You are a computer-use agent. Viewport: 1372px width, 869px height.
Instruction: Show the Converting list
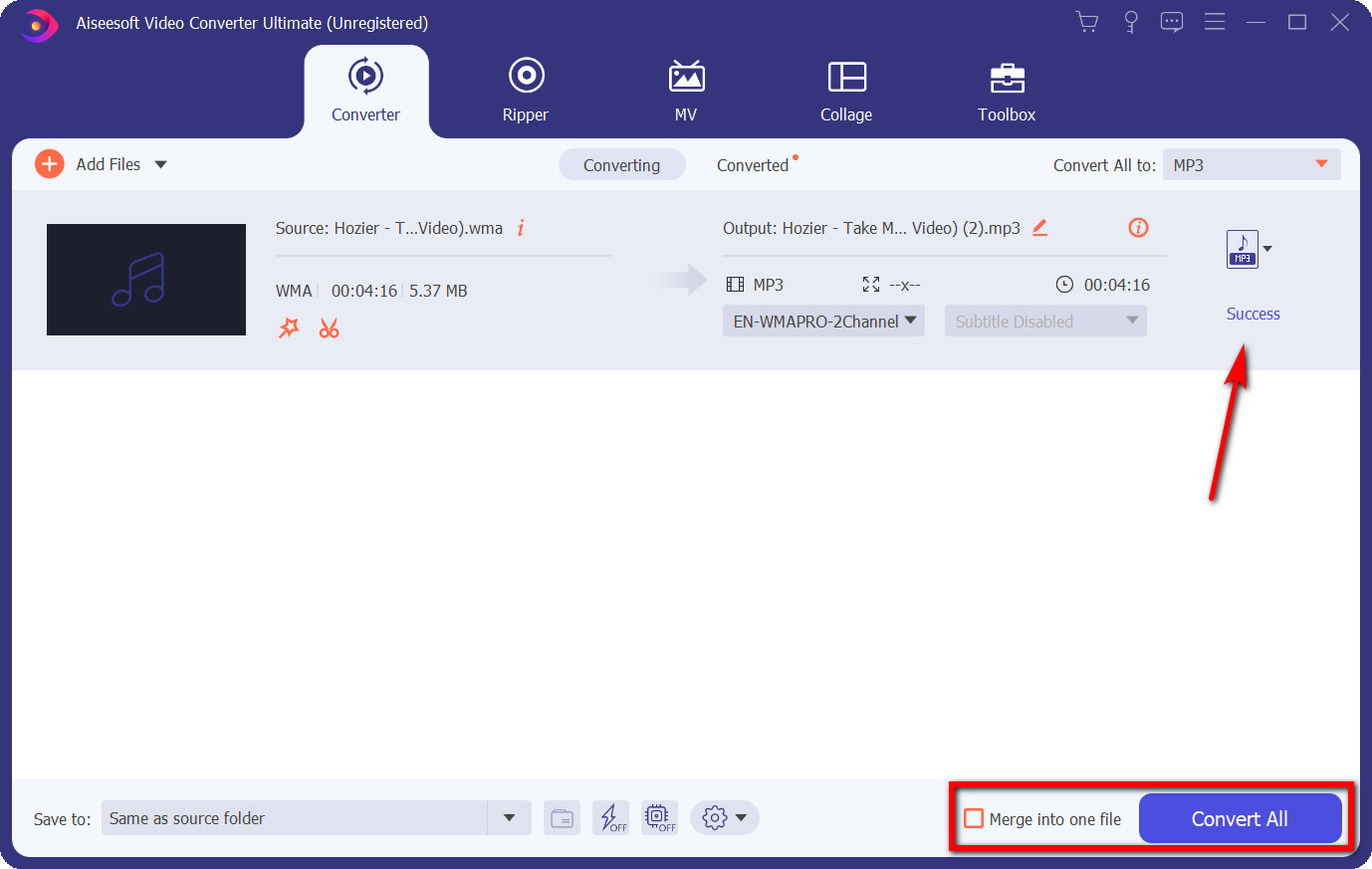click(621, 165)
